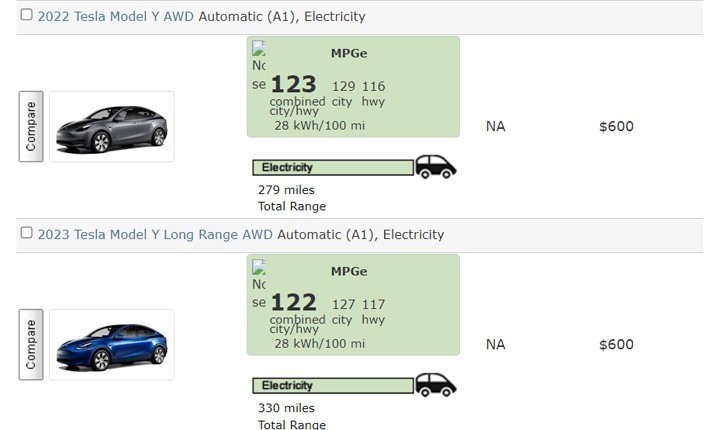Click the 123 combined MPGe figure
This screenshot has height=430, width=720.
point(294,85)
